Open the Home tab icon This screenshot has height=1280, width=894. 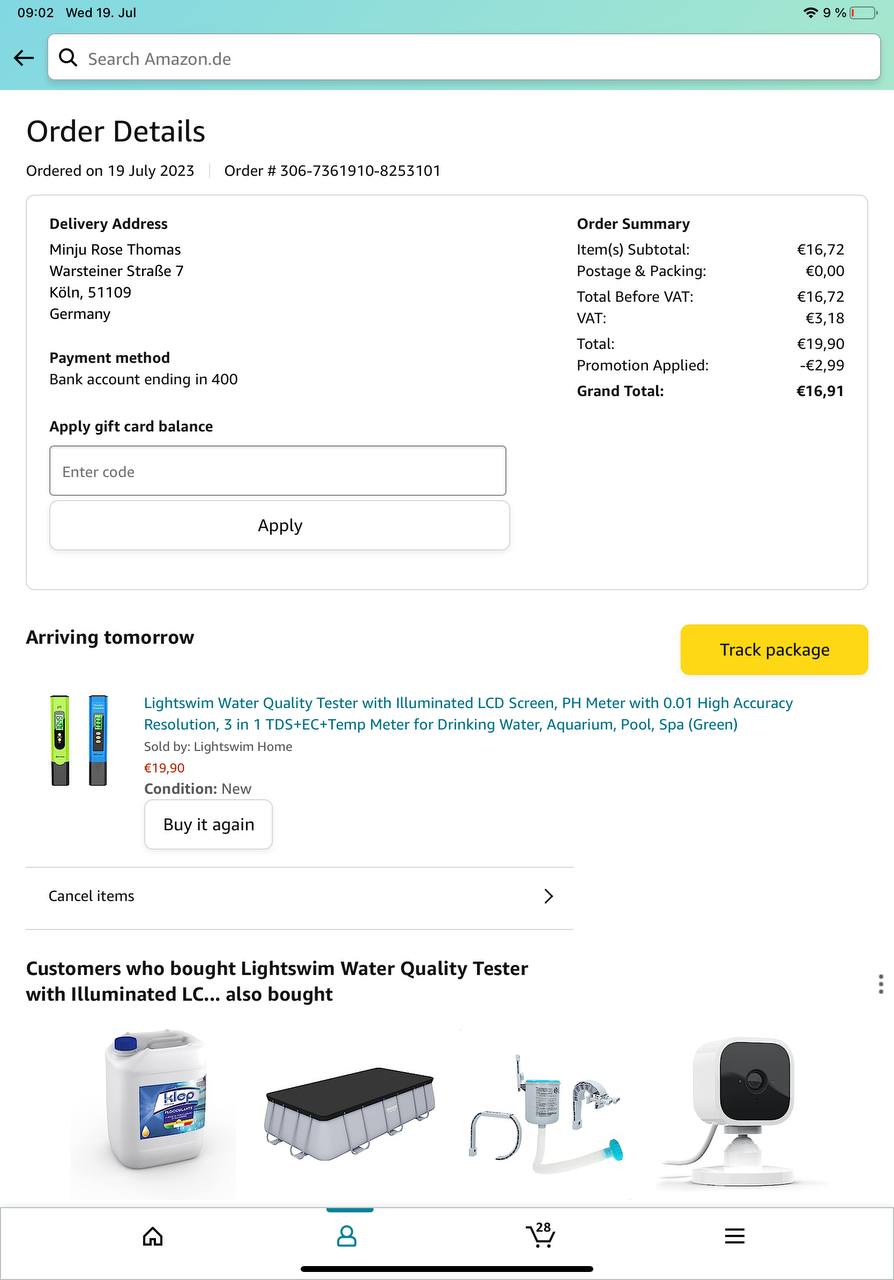(x=153, y=1237)
